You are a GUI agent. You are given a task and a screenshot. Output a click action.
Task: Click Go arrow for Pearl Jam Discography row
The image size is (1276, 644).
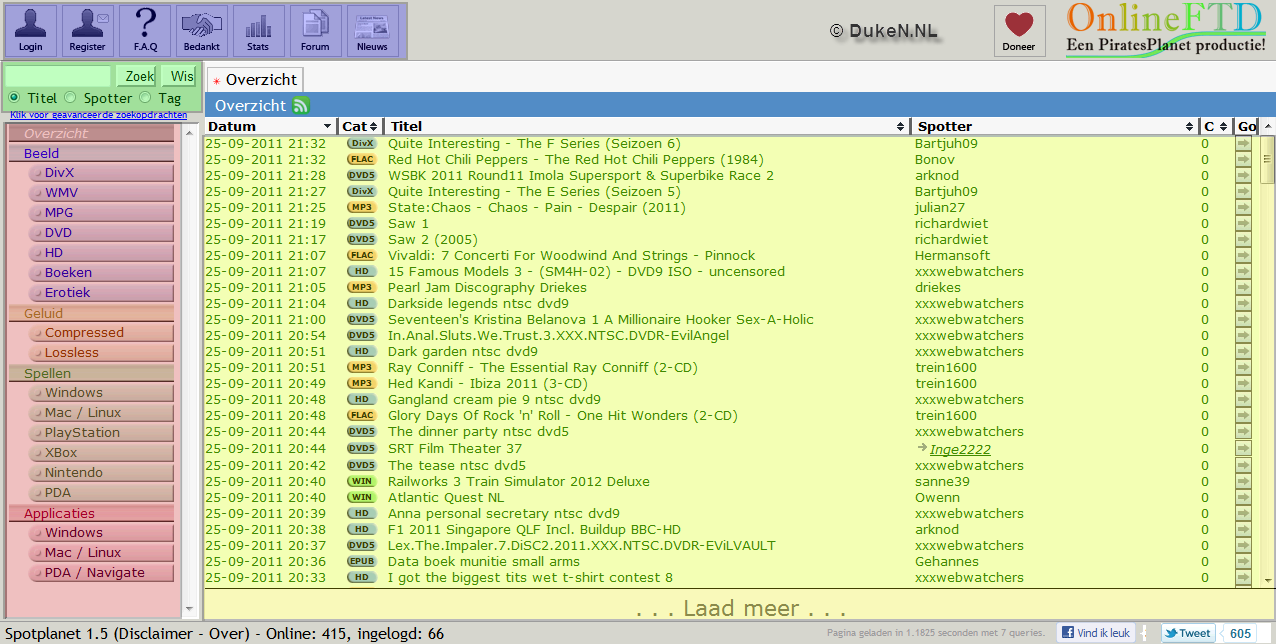[x=1243, y=288]
